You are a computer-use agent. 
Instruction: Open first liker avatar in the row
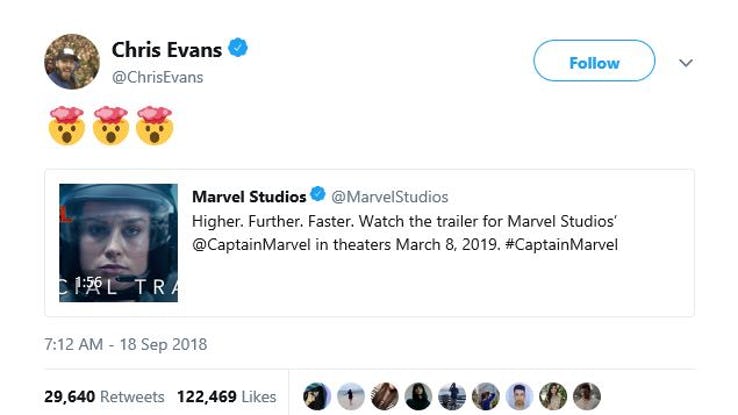tap(316, 397)
